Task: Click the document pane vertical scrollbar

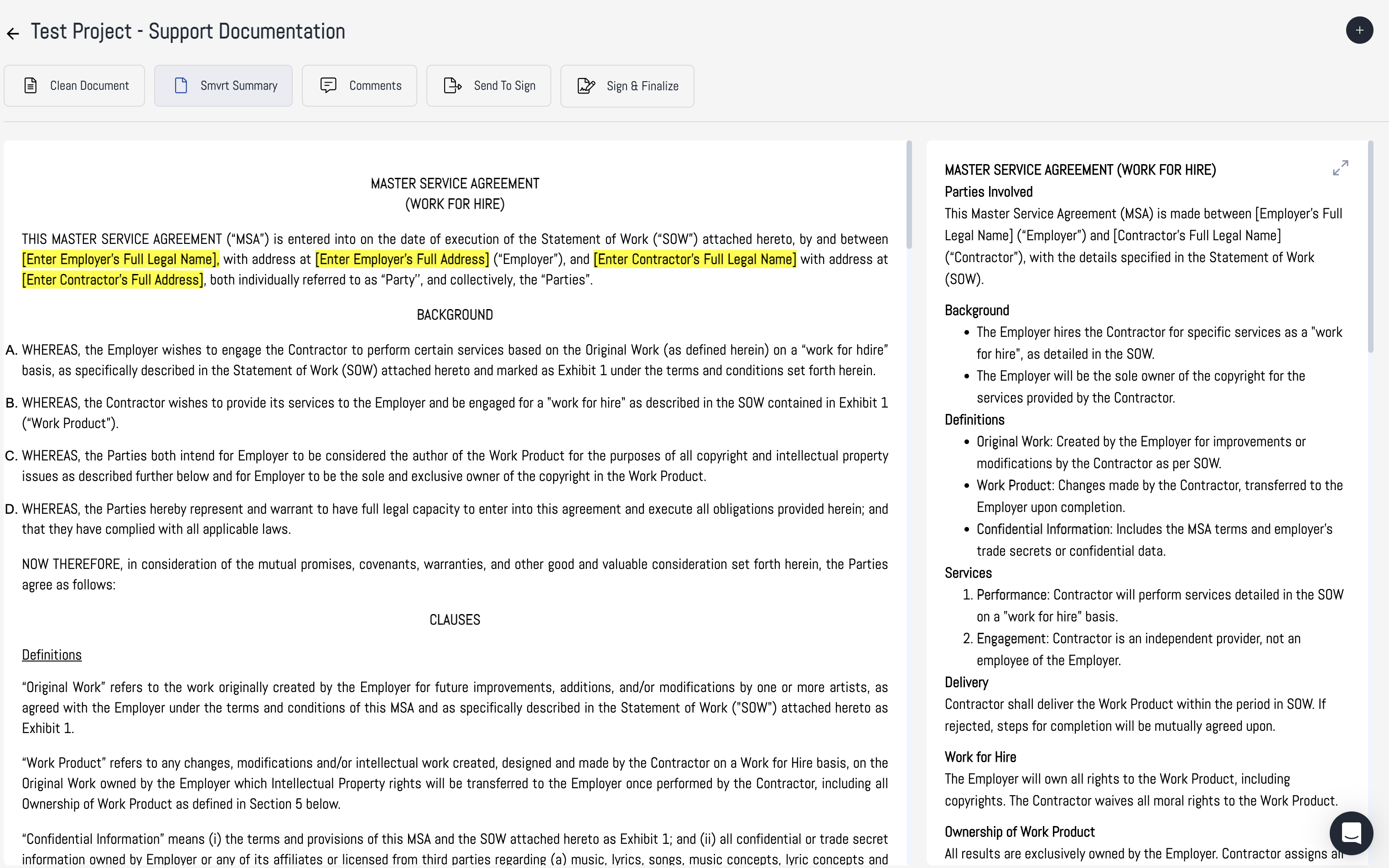Action: (909, 195)
